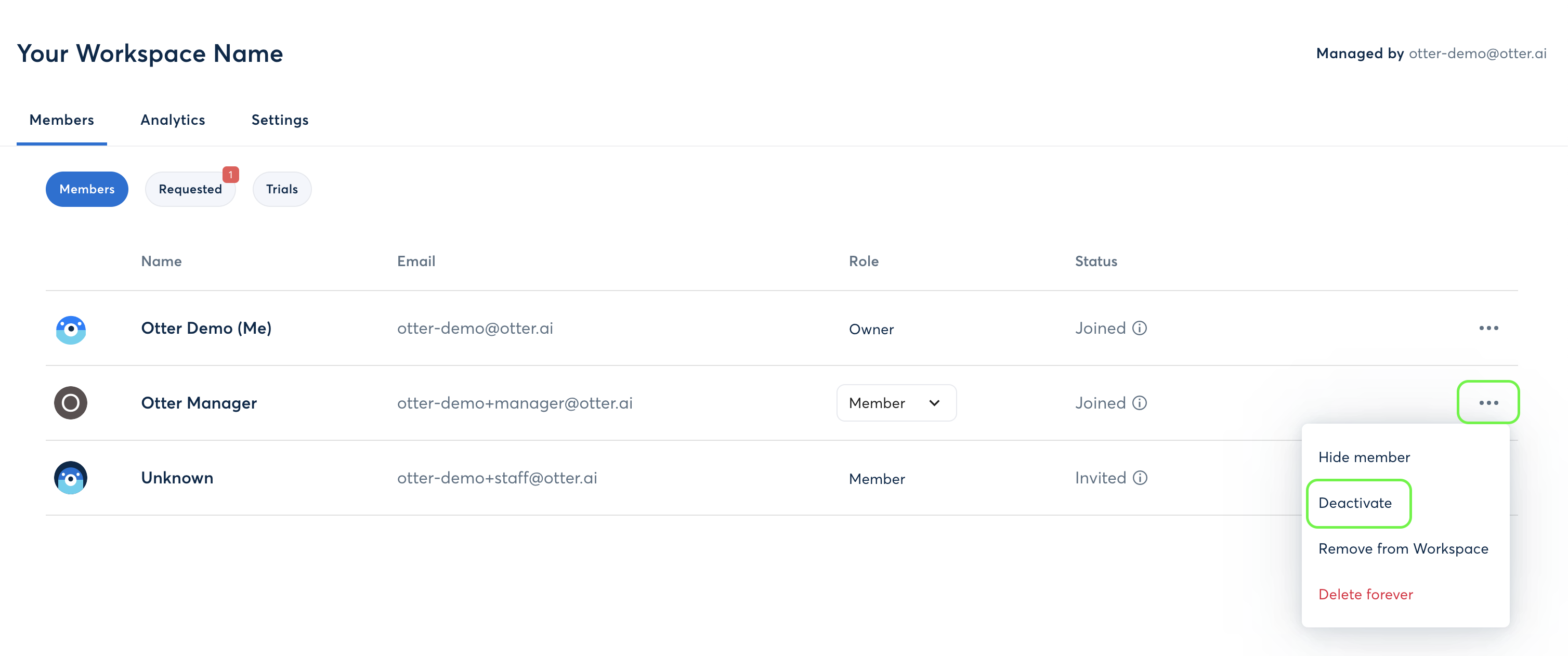Click the Delete forever option
1568x656 pixels.
click(x=1365, y=594)
